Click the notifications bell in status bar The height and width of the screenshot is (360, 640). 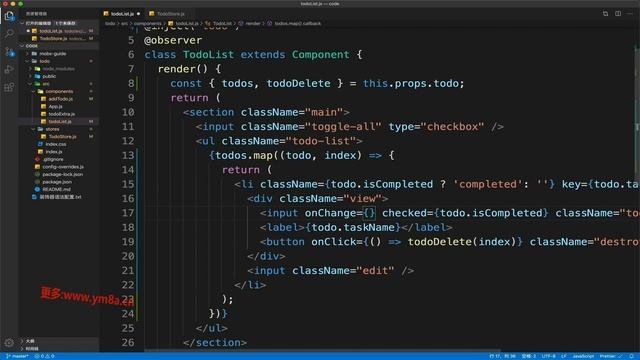pyautogui.click(x=631, y=356)
